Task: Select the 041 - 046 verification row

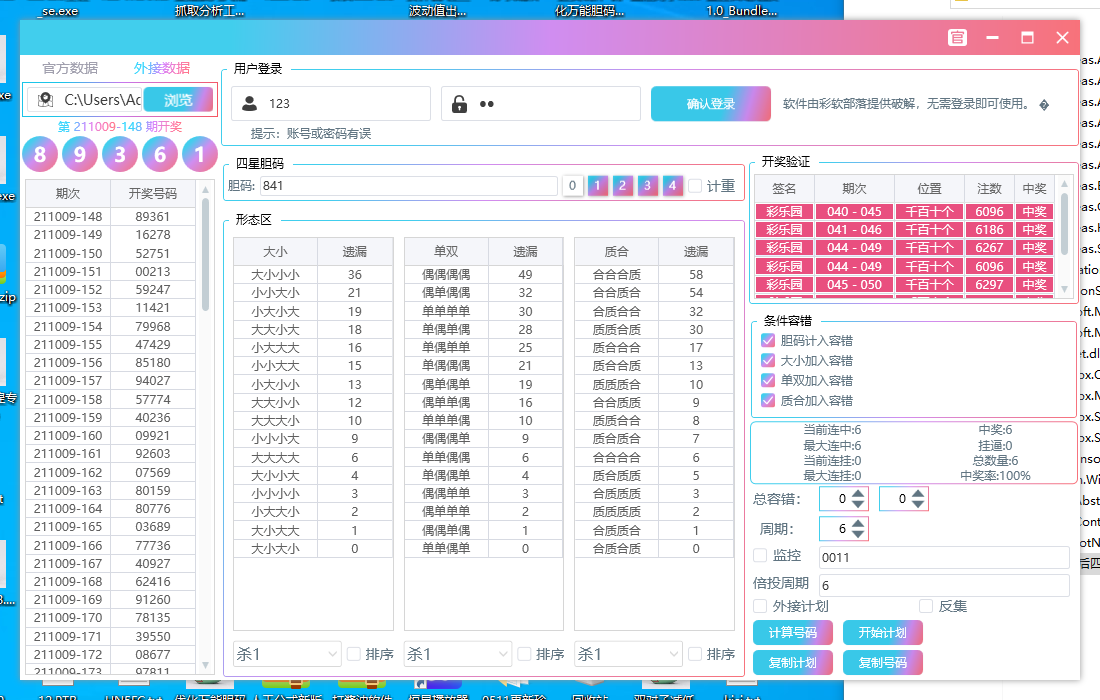Action: pyautogui.click(x=903, y=229)
